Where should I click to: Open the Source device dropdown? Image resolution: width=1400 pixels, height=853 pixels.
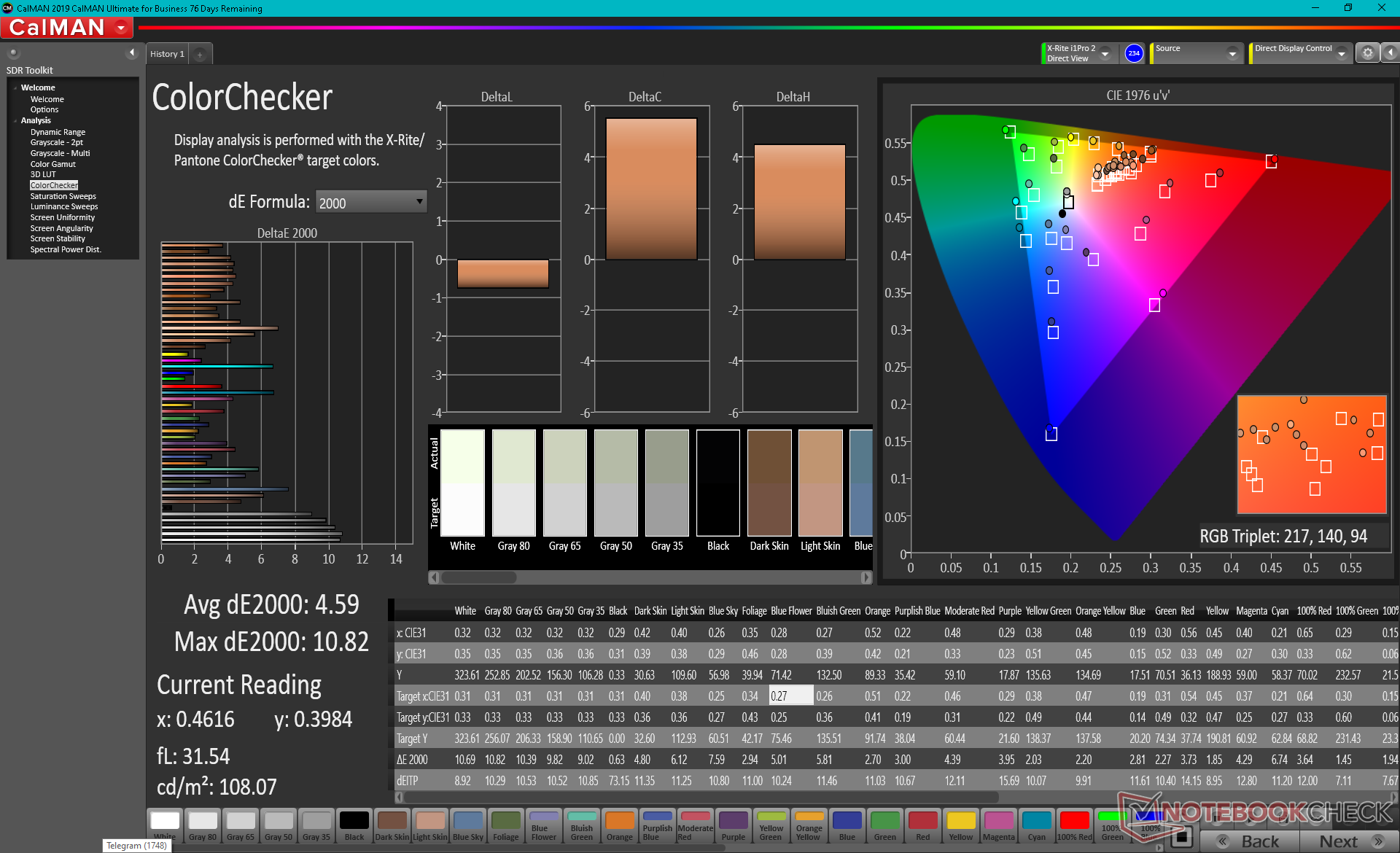(1232, 53)
